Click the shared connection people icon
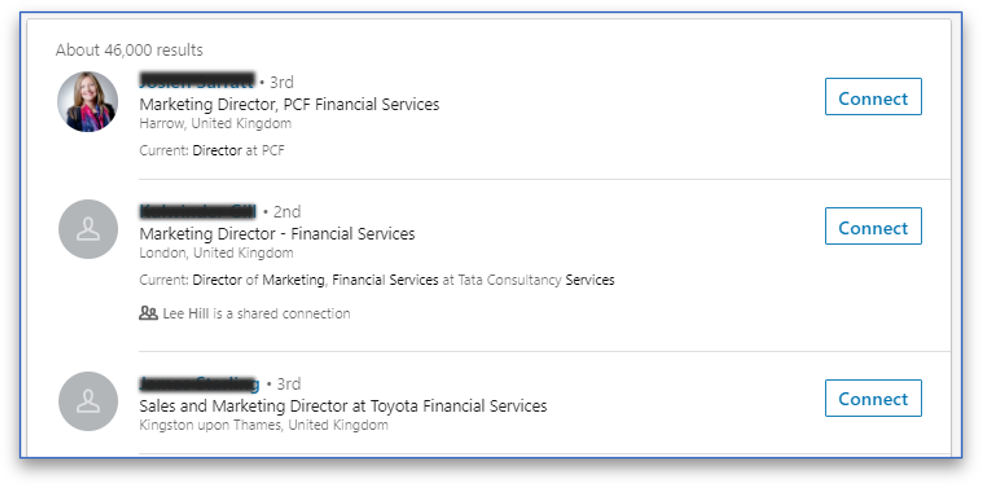982x486 pixels. click(148, 313)
